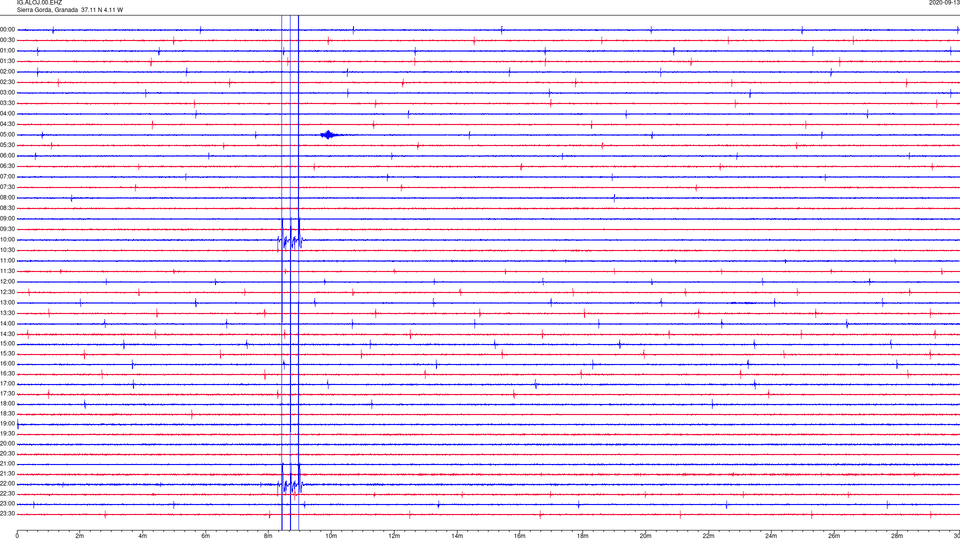Click the 14:00 time label

(x=8, y=324)
